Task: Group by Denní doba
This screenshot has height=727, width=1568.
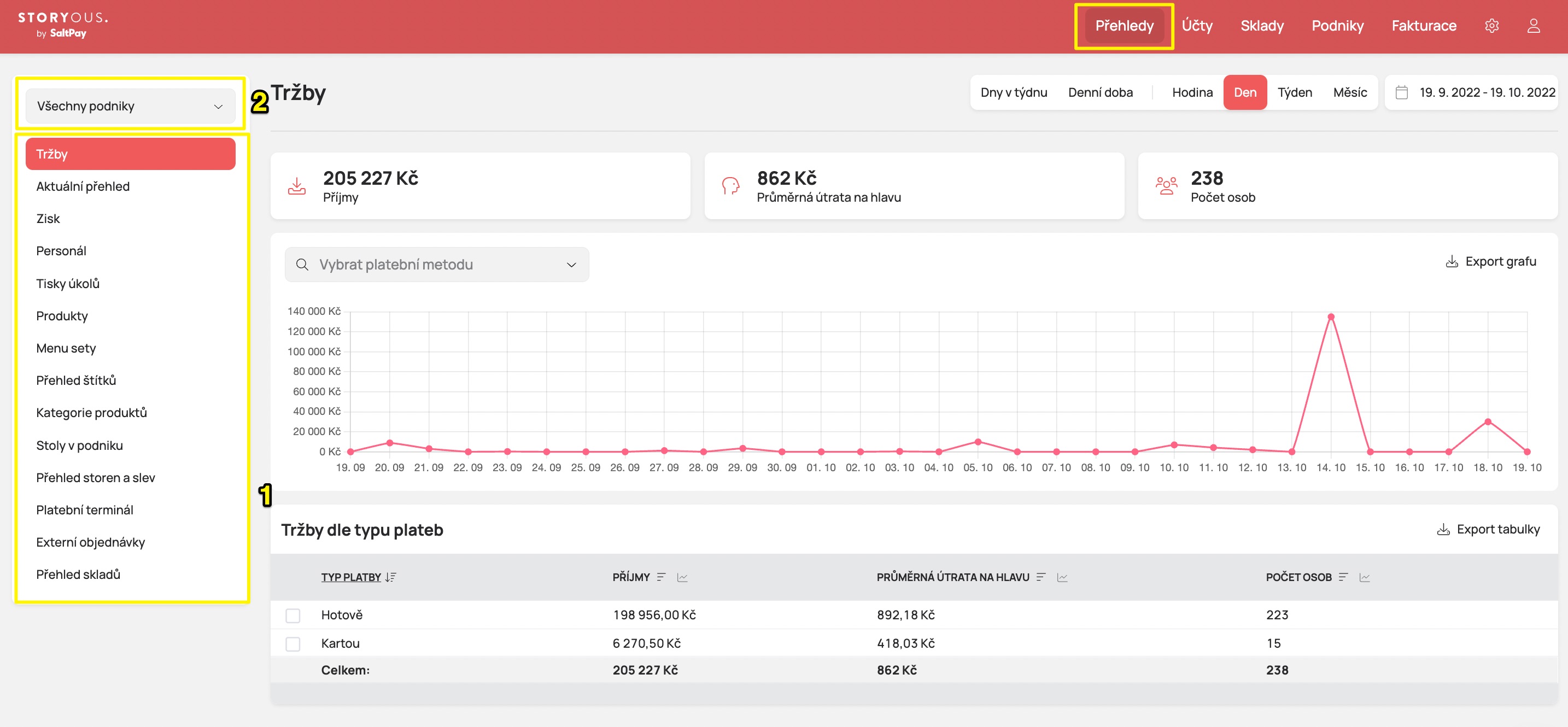Action: point(1101,92)
